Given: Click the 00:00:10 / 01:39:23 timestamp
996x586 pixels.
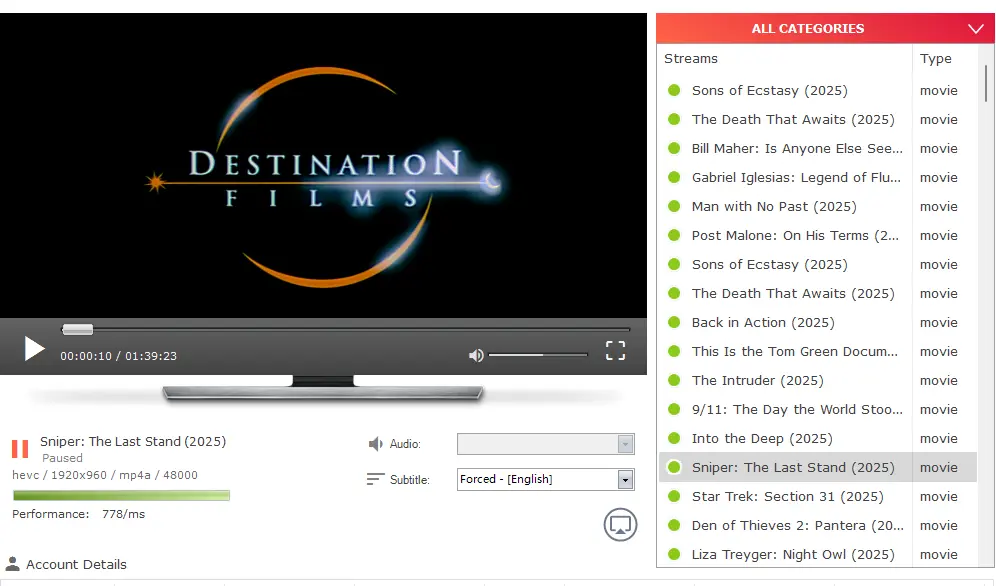Looking at the screenshot, I should 118,356.
